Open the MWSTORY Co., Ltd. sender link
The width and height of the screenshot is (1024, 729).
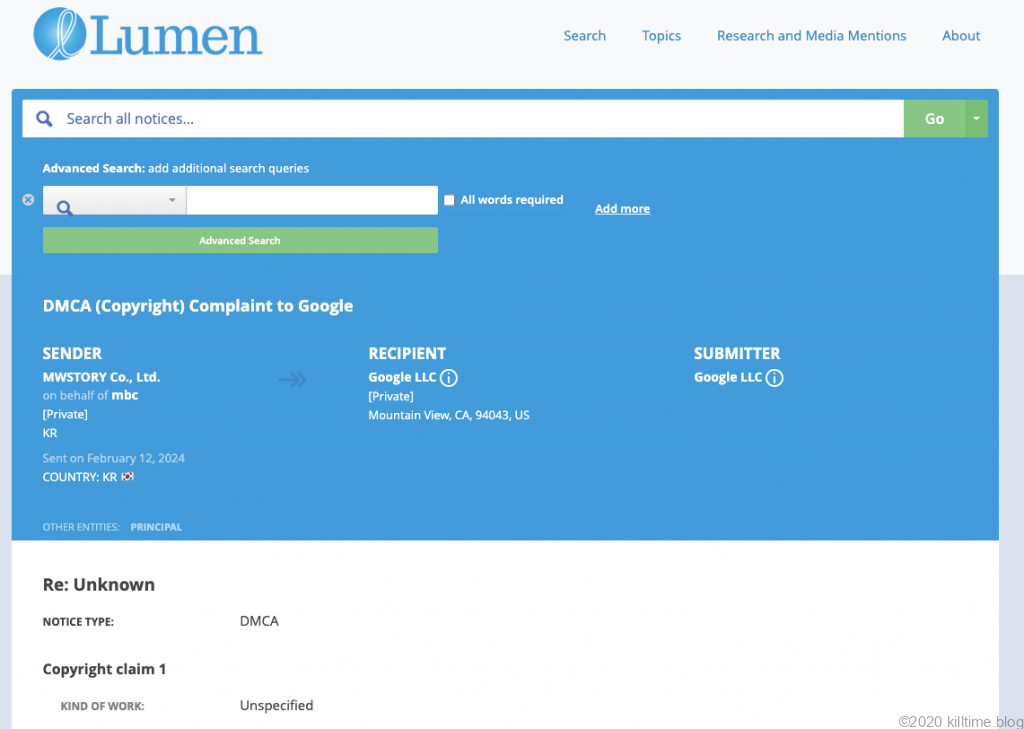[101, 377]
